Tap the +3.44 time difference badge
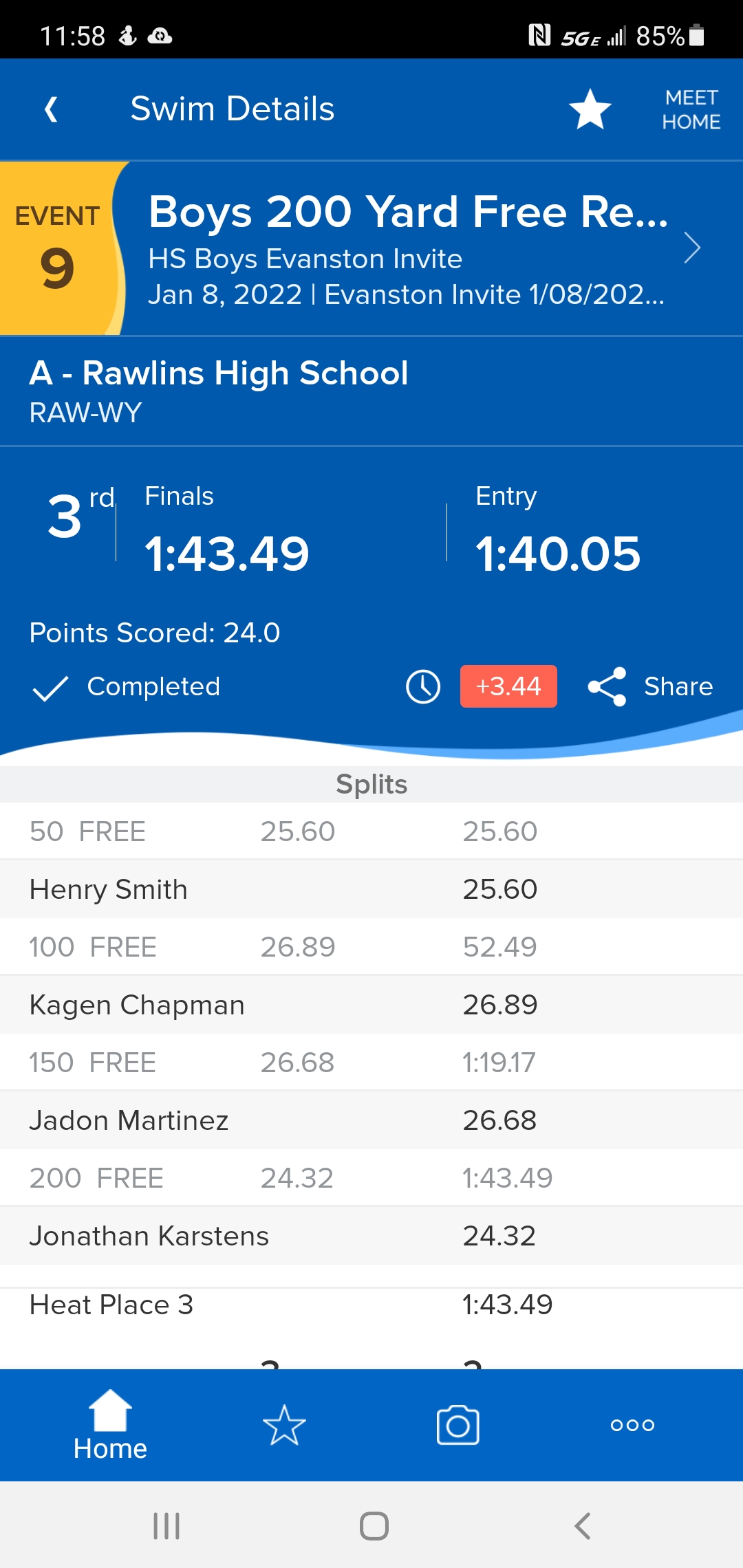This screenshot has width=743, height=1568. (508, 686)
